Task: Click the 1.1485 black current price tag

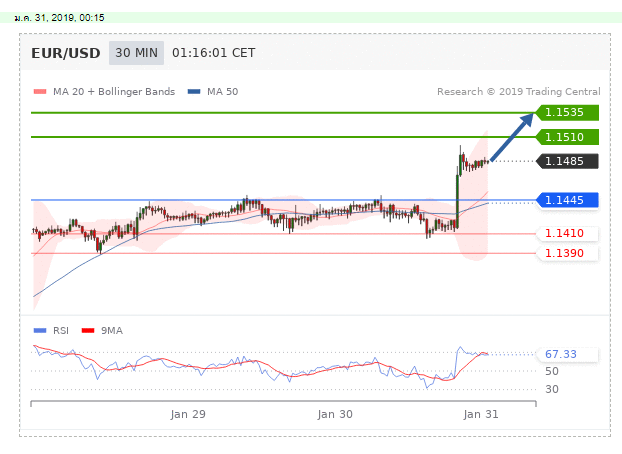Action: [x=567, y=162]
